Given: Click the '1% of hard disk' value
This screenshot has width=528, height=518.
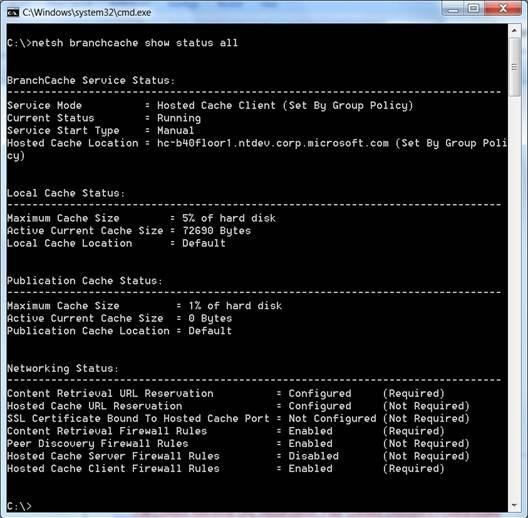Looking at the screenshot, I should click(x=235, y=306).
